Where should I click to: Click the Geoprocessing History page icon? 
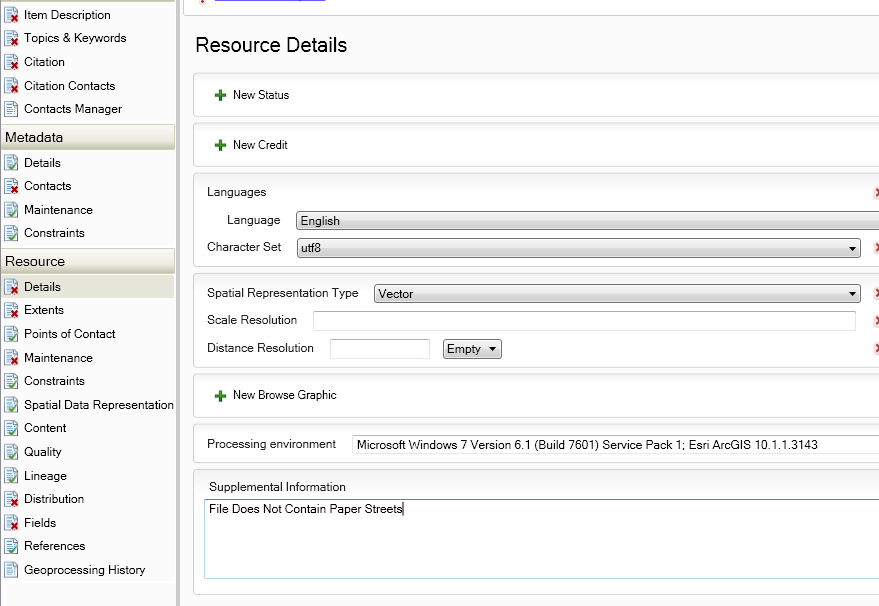point(11,570)
